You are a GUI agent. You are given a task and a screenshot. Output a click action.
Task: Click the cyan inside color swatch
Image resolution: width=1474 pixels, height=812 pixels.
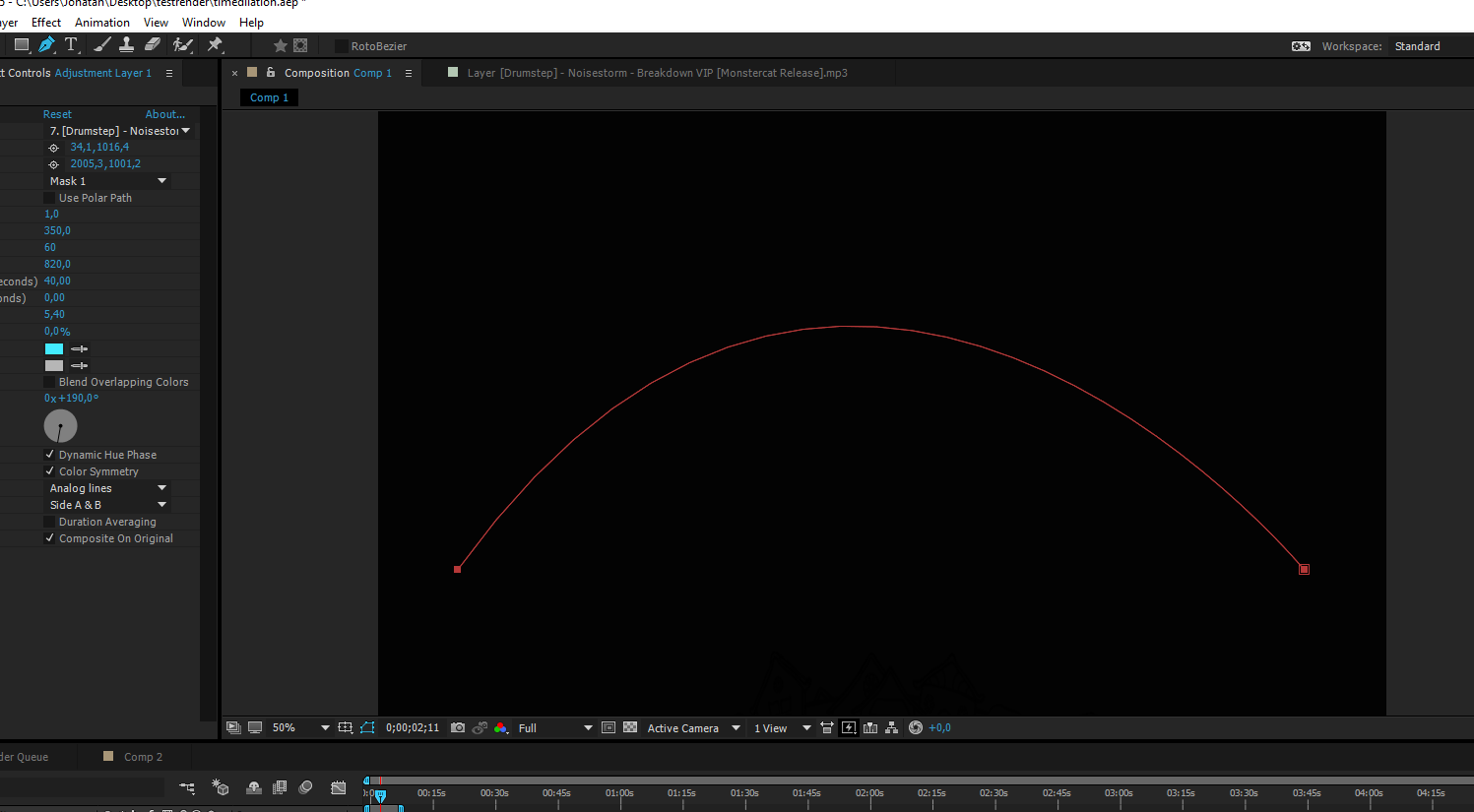(54, 348)
